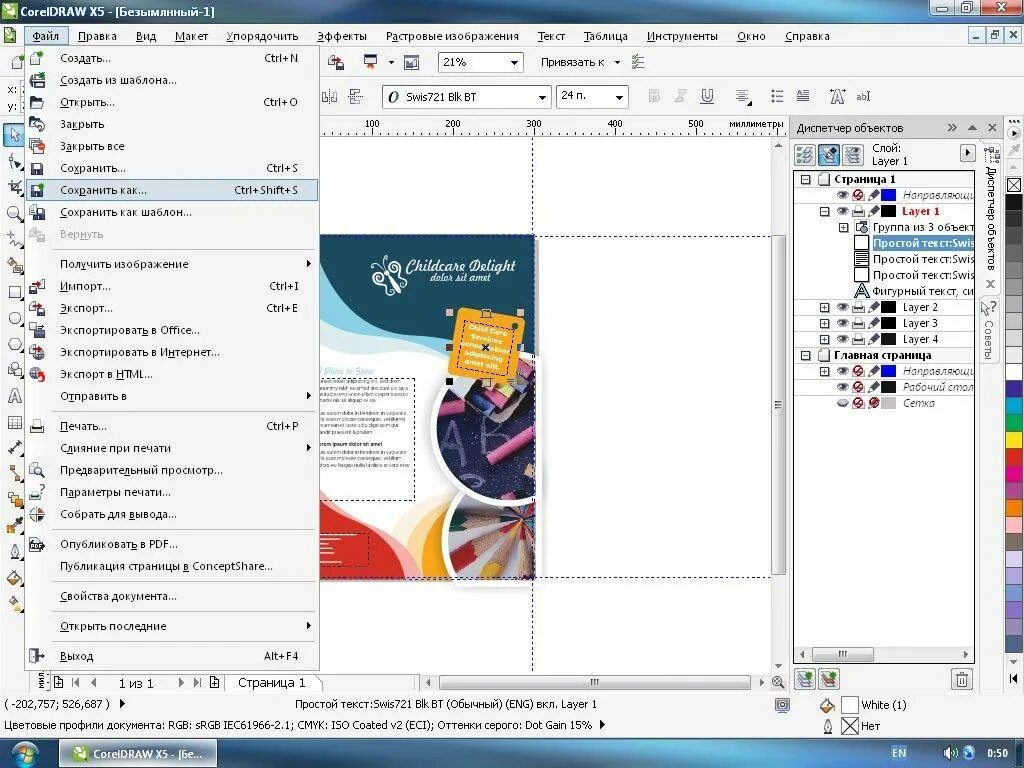The height and width of the screenshot is (768, 1024).
Task: Switch to the Страница 1 page tab
Action: (271, 682)
